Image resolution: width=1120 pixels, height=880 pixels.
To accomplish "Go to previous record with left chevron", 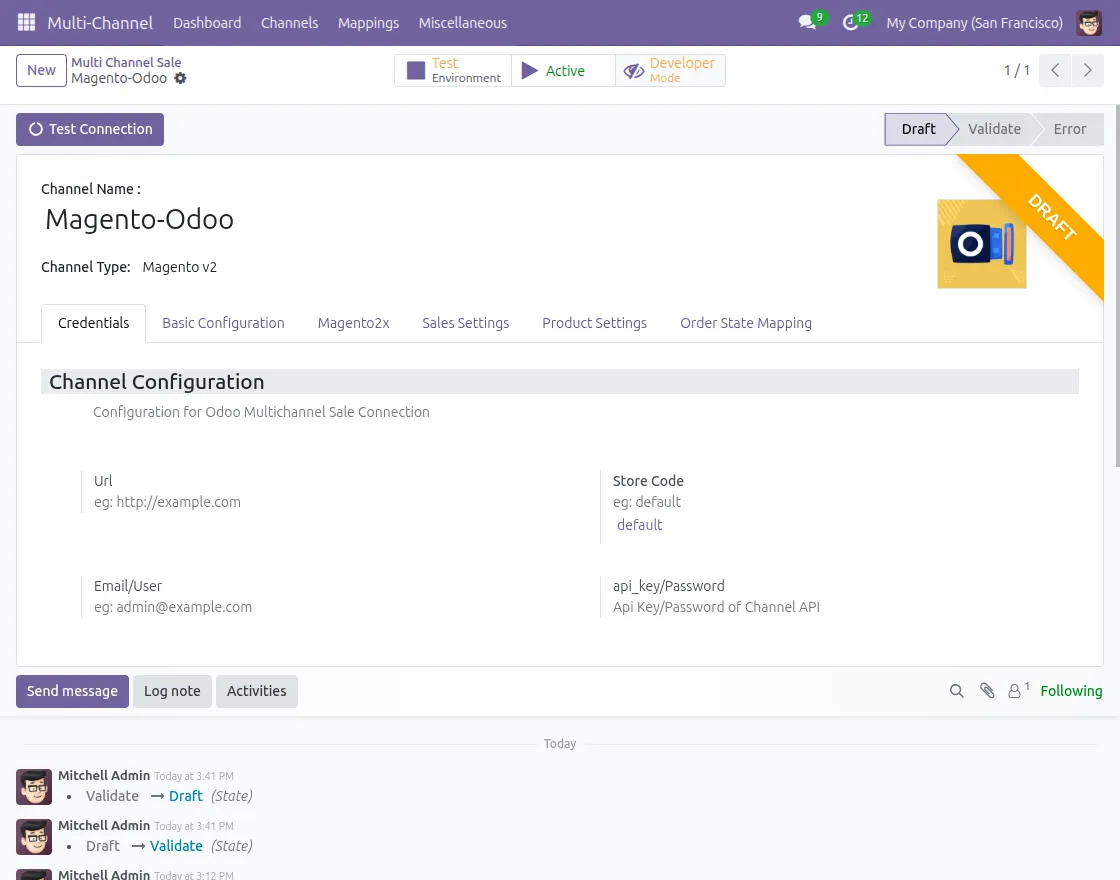I will click(x=1055, y=70).
